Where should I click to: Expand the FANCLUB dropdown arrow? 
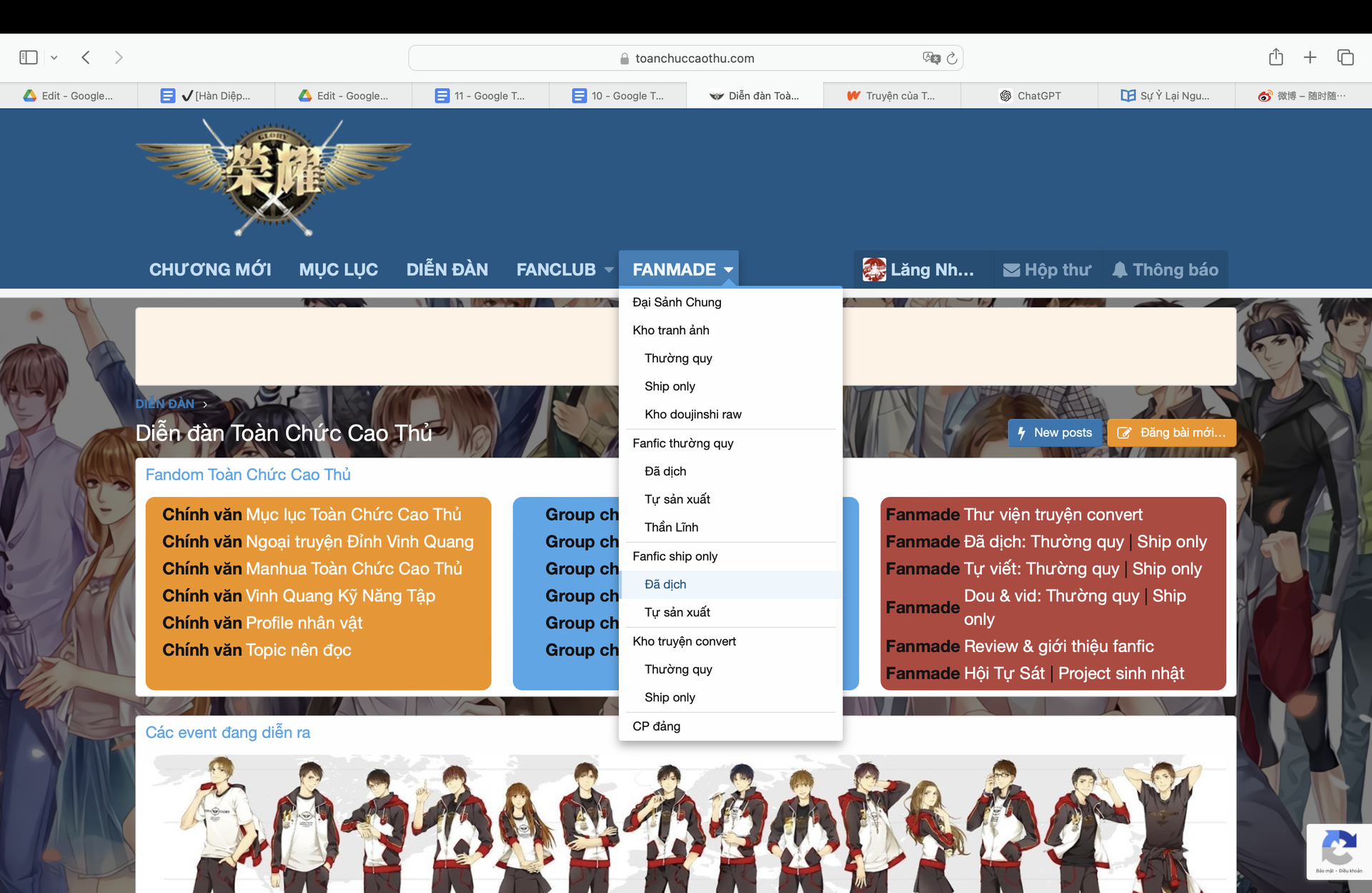(609, 270)
